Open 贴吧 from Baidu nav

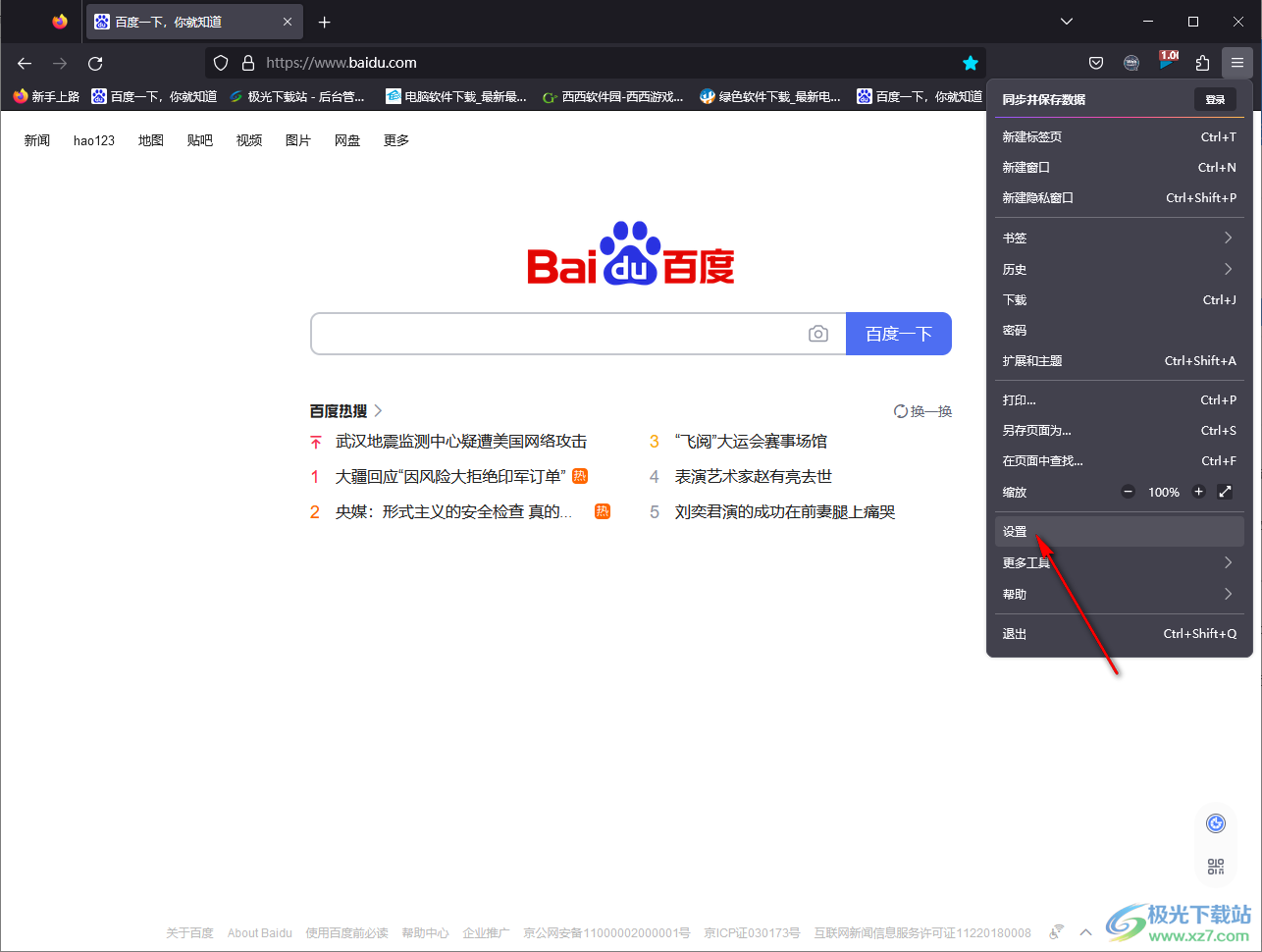click(200, 140)
